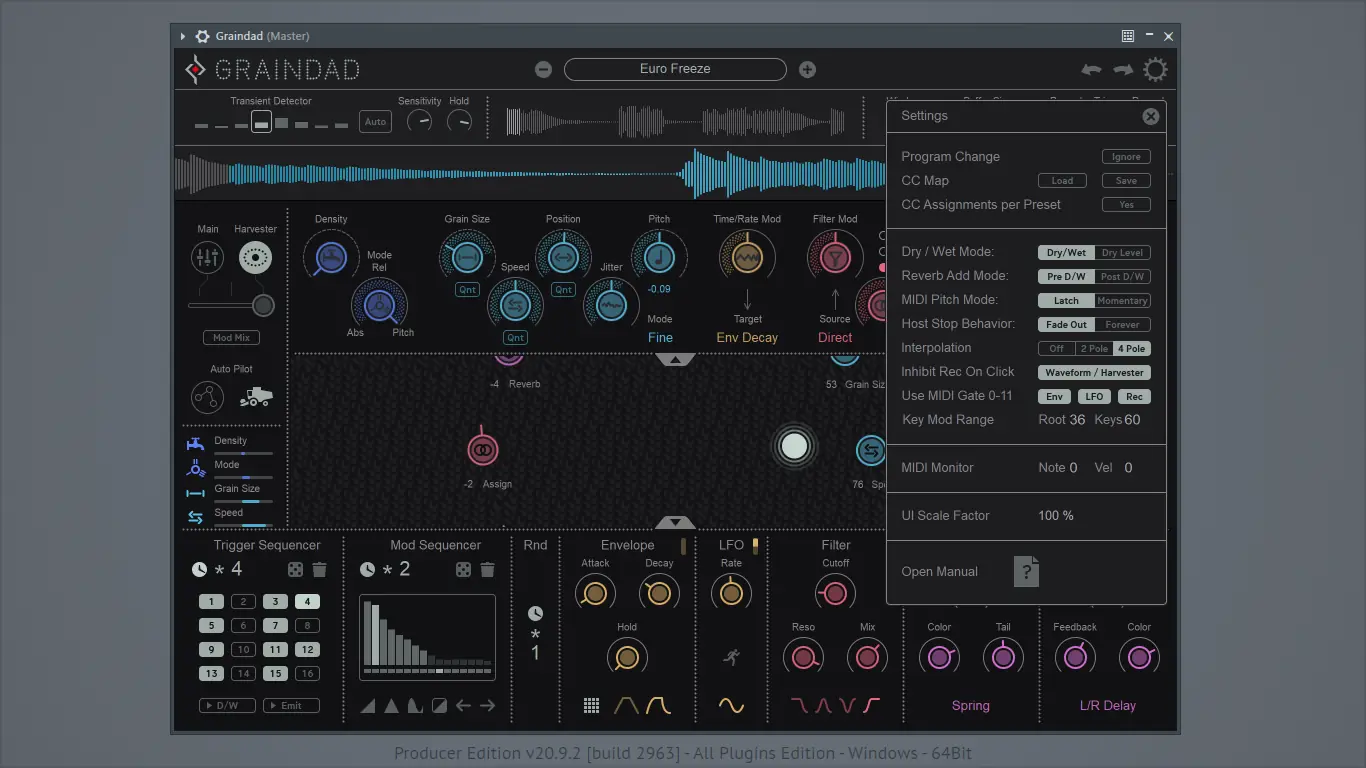Load next preset with plus icon

point(807,69)
